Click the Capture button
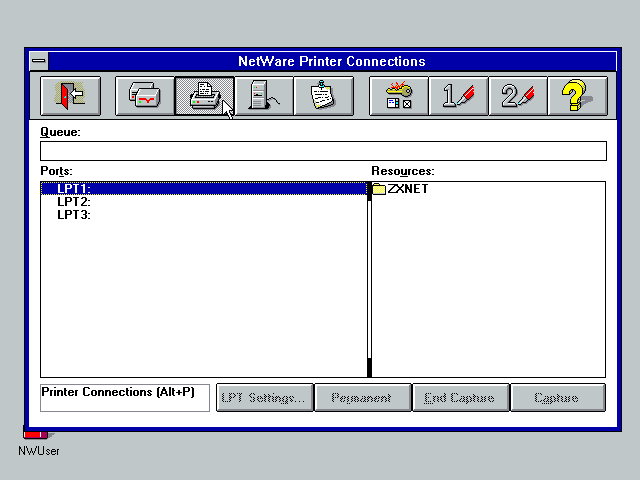 pos(558,398)
